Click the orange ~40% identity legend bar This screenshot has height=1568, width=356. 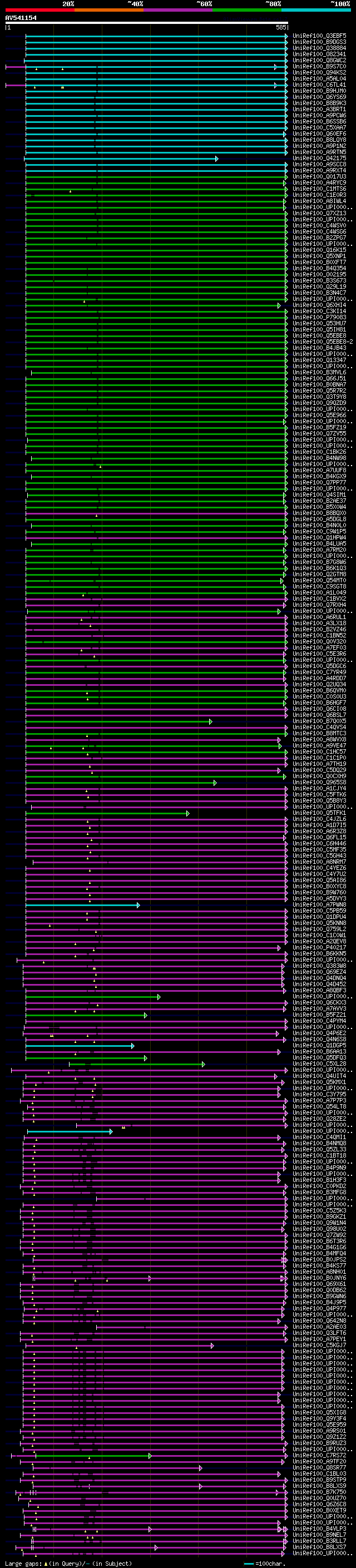(x=109, y=10)
